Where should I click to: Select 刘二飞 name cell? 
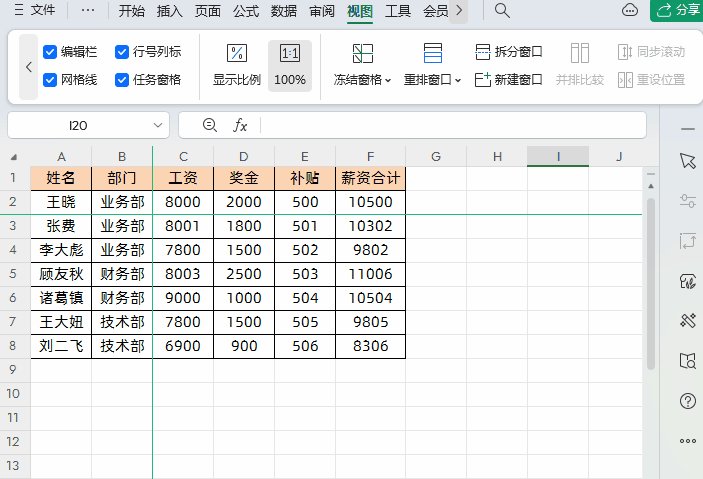pos(61,346)
